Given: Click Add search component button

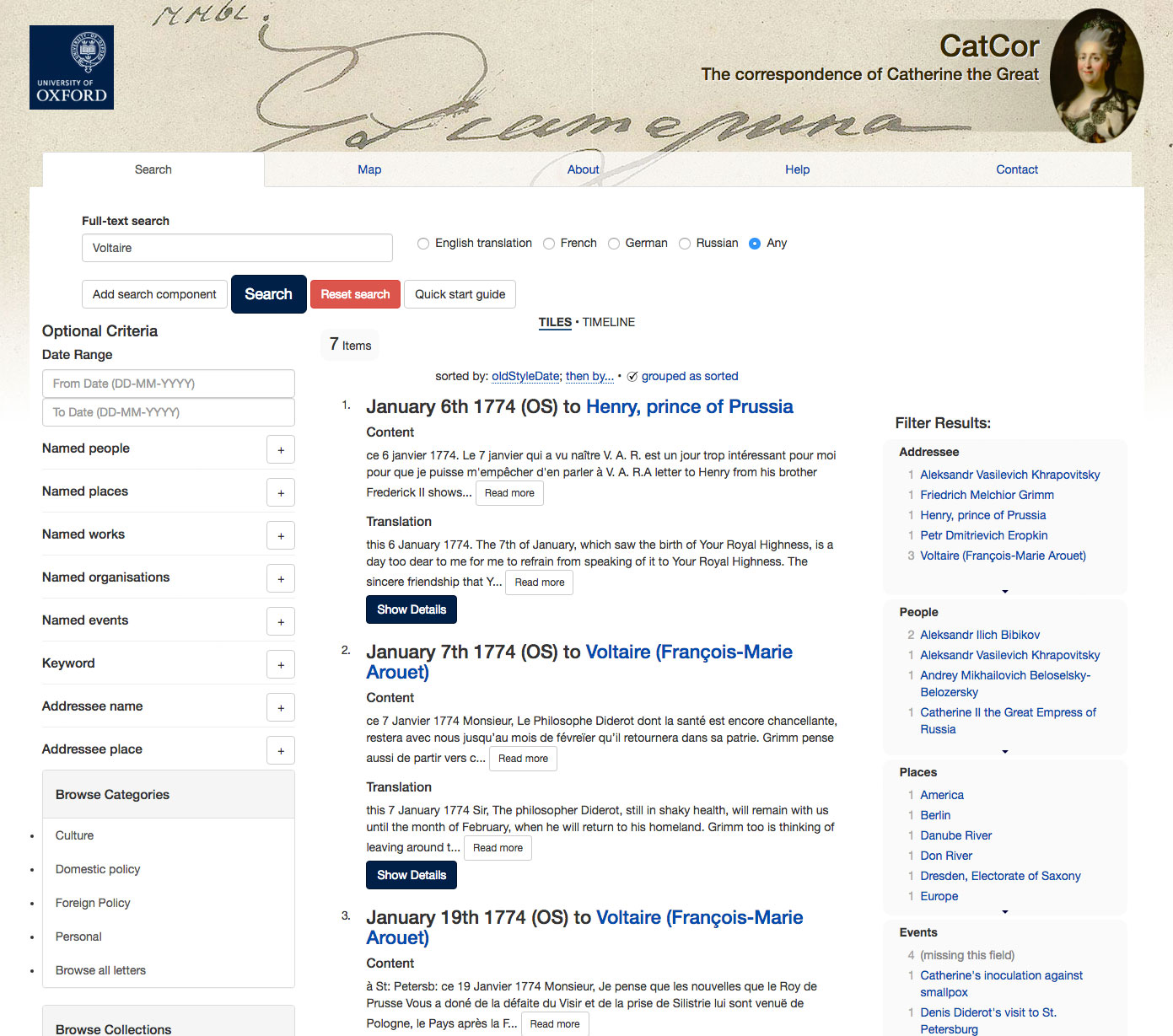Looking at the screenshot, I should 154,294.
